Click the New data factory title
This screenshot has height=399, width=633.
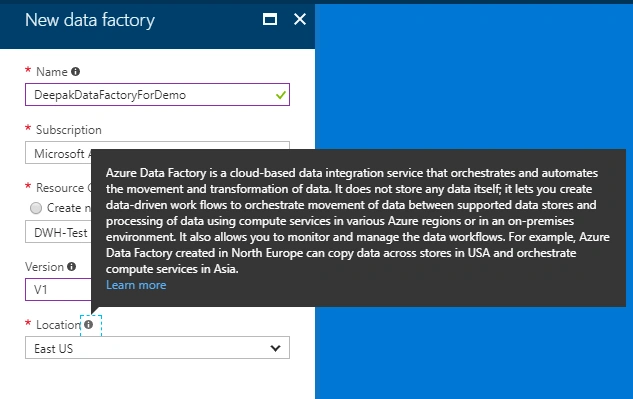click(x=90, y=19)
